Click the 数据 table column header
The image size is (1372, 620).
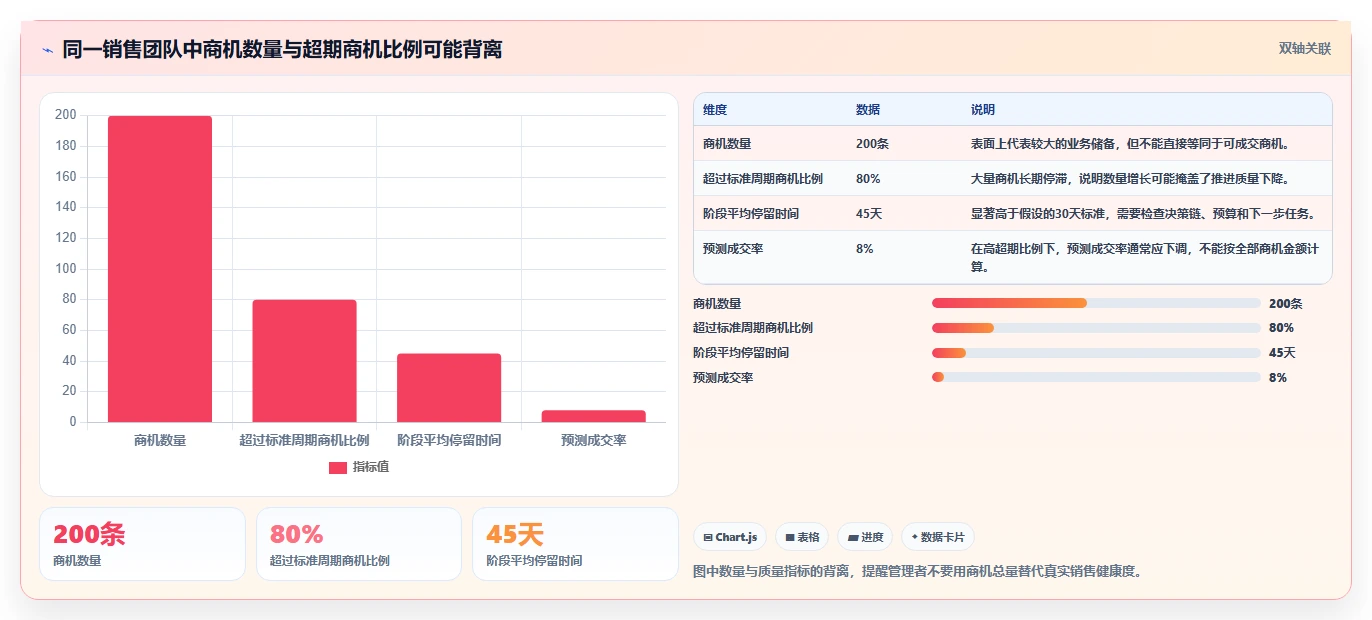(868, 110)
